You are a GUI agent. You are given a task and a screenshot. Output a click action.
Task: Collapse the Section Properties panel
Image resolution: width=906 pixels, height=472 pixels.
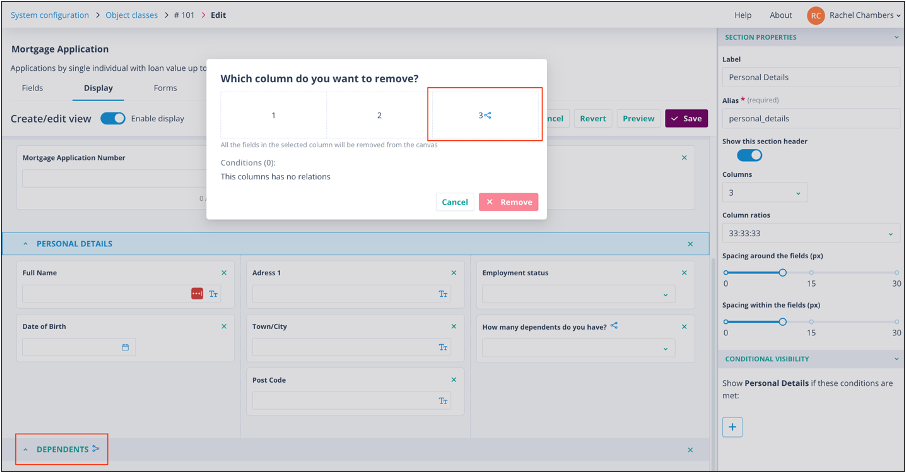896,38
